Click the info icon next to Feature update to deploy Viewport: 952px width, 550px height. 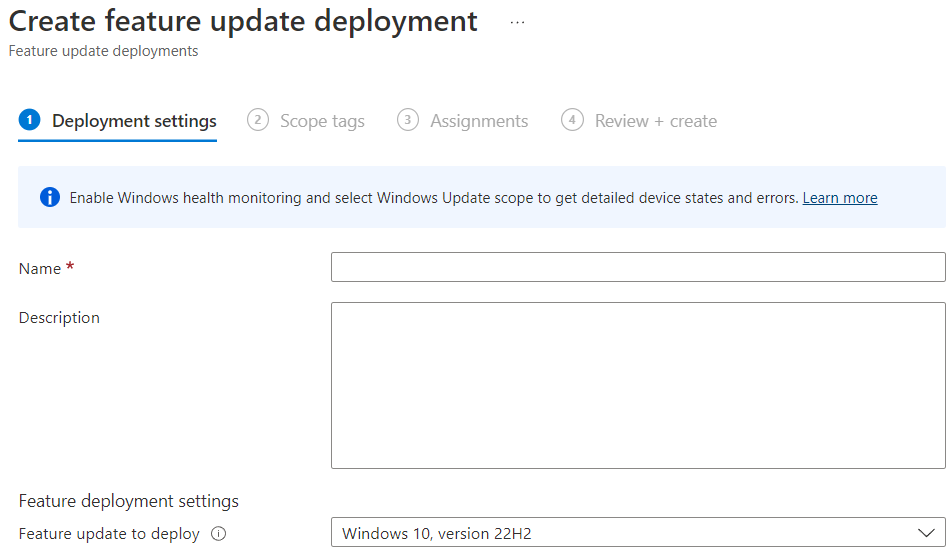pos(219,534)
